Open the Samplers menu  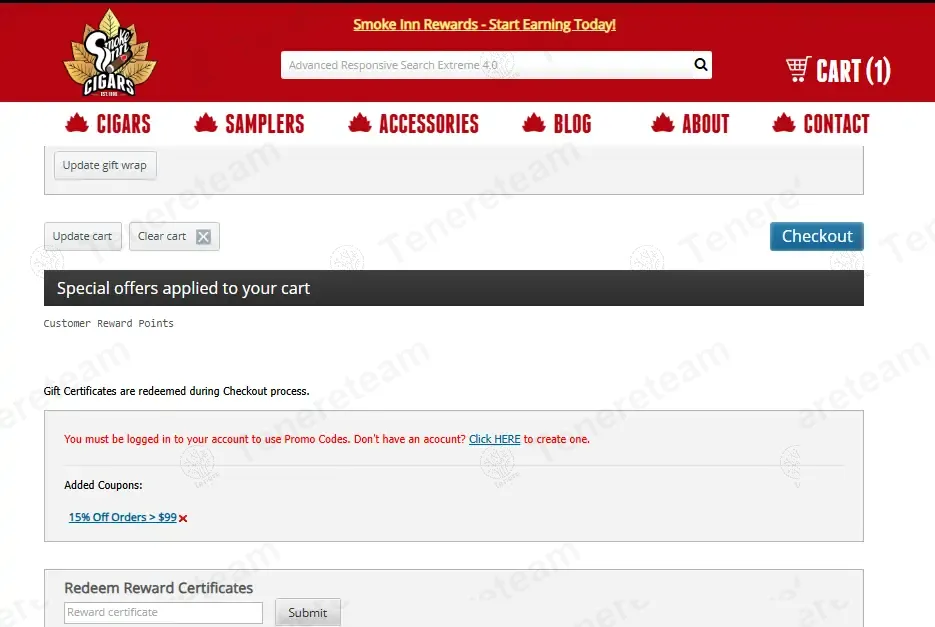coord(264,124)
